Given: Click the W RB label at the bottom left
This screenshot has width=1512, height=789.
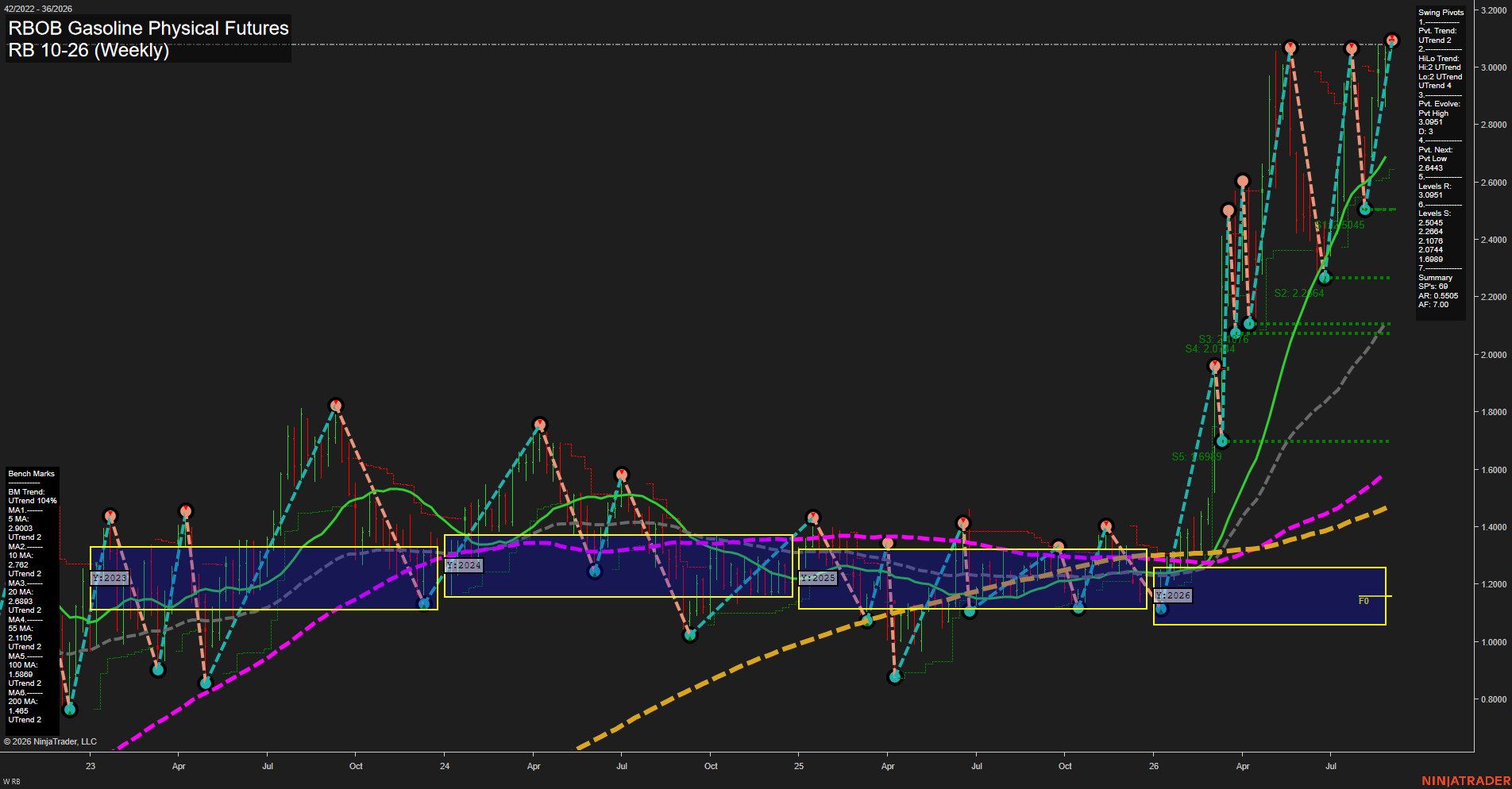Looking at the screenshot, I should [x=11, y=782].
